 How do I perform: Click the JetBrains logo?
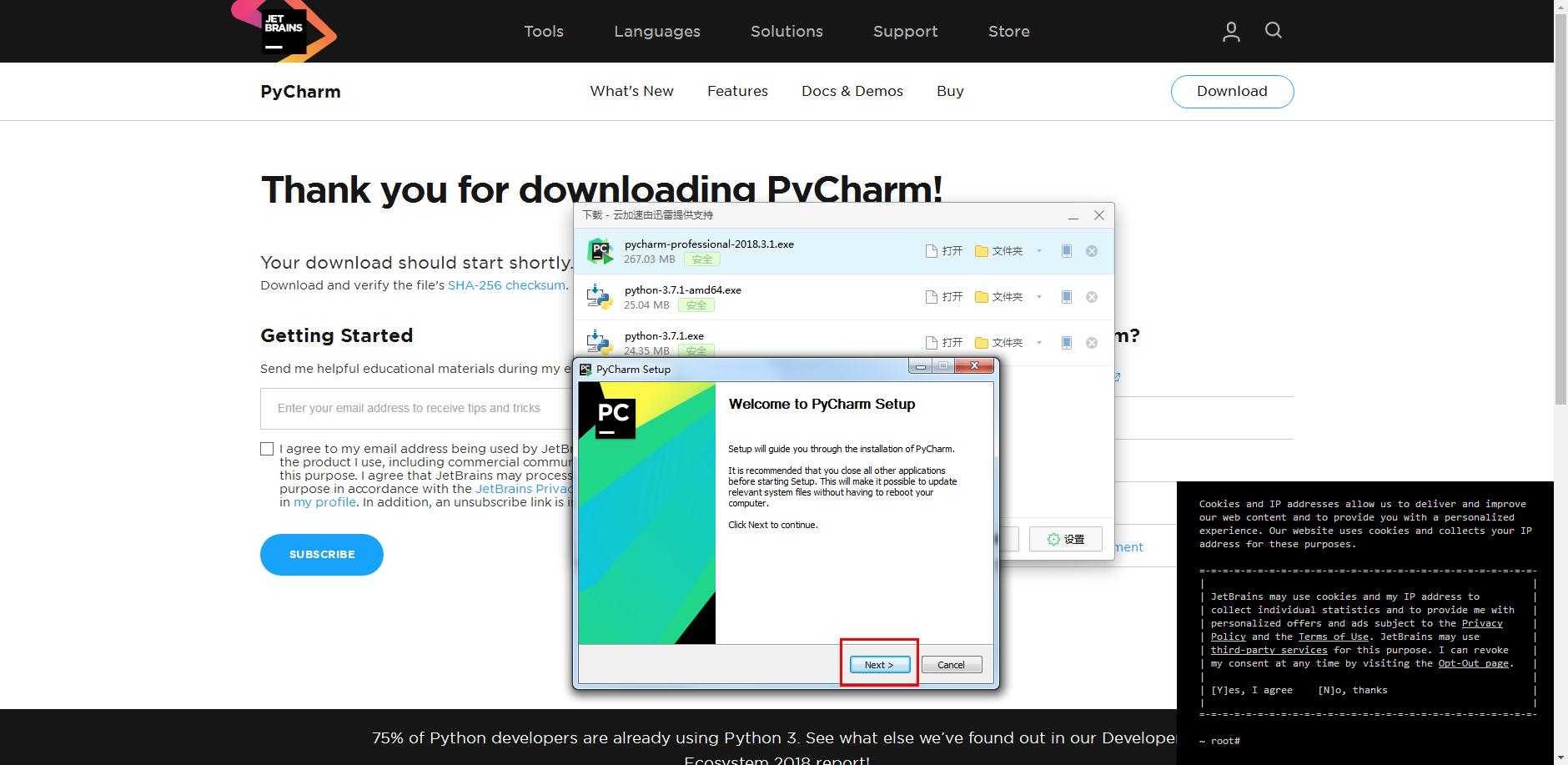pyautogui.click(x=284, y=31)
